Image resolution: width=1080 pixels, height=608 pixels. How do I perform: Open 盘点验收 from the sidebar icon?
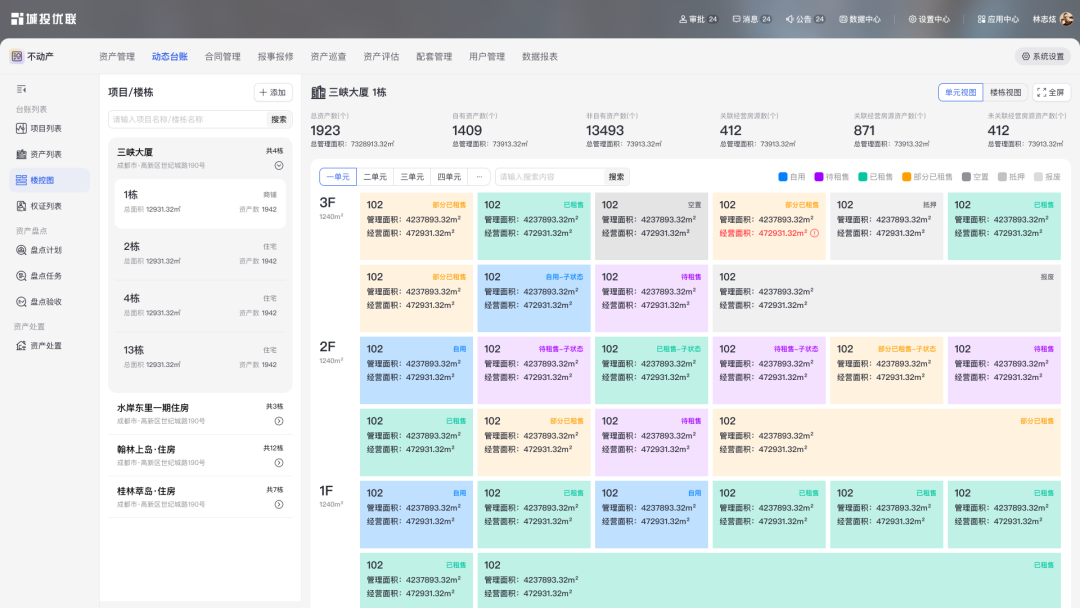click(22, 301)
